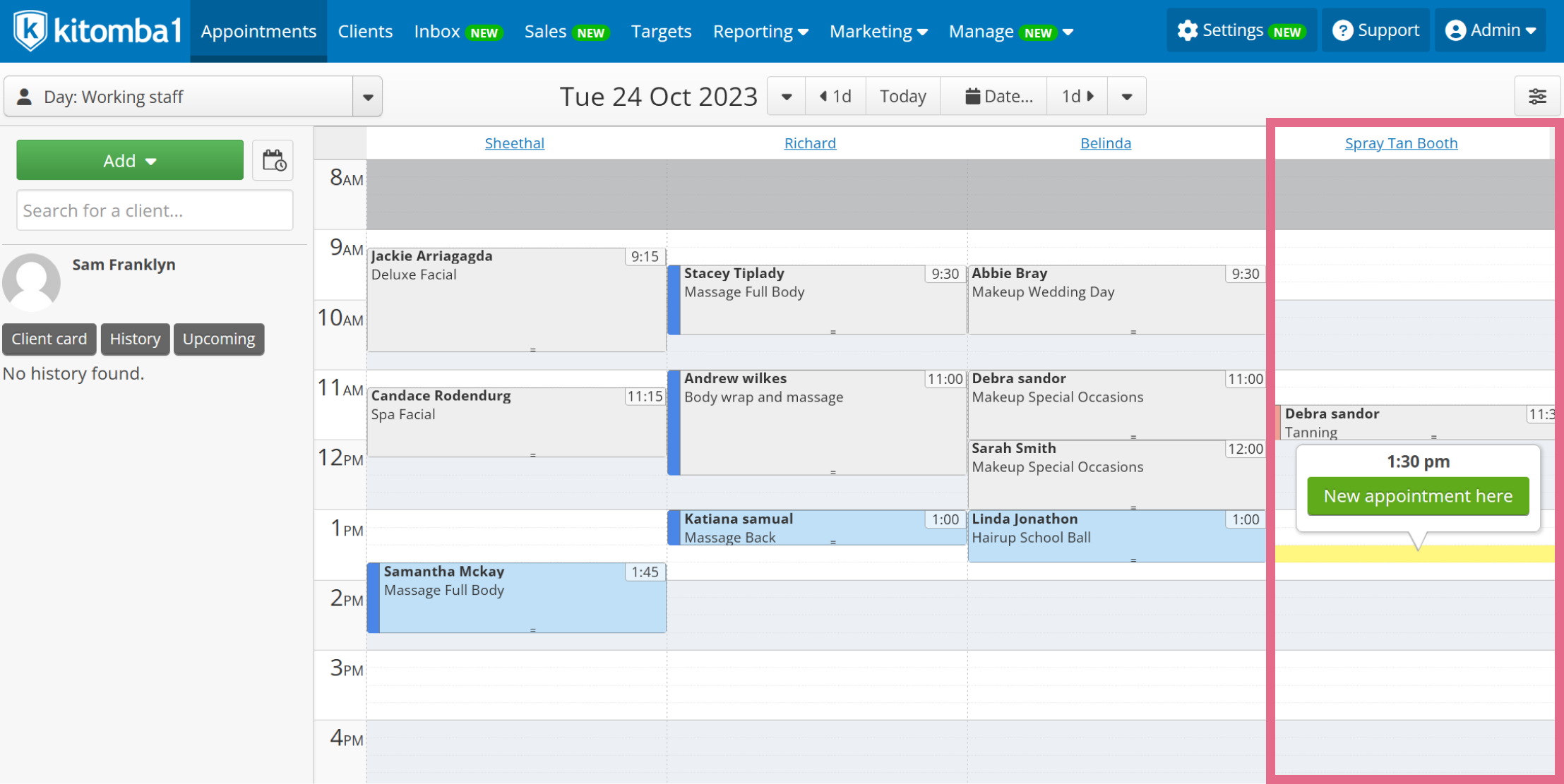This screenshot has width=1564, height=784.
Task: Go back one day with 1d previous
Action: (835, 97)
